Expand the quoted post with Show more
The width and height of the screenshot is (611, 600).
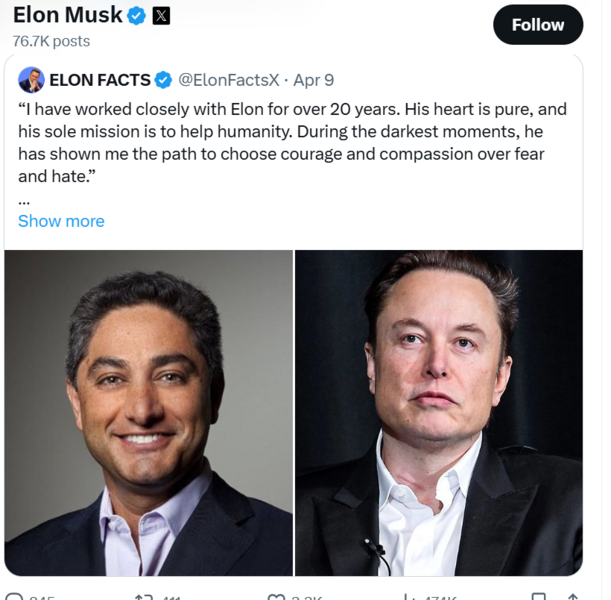click(61, 221)
